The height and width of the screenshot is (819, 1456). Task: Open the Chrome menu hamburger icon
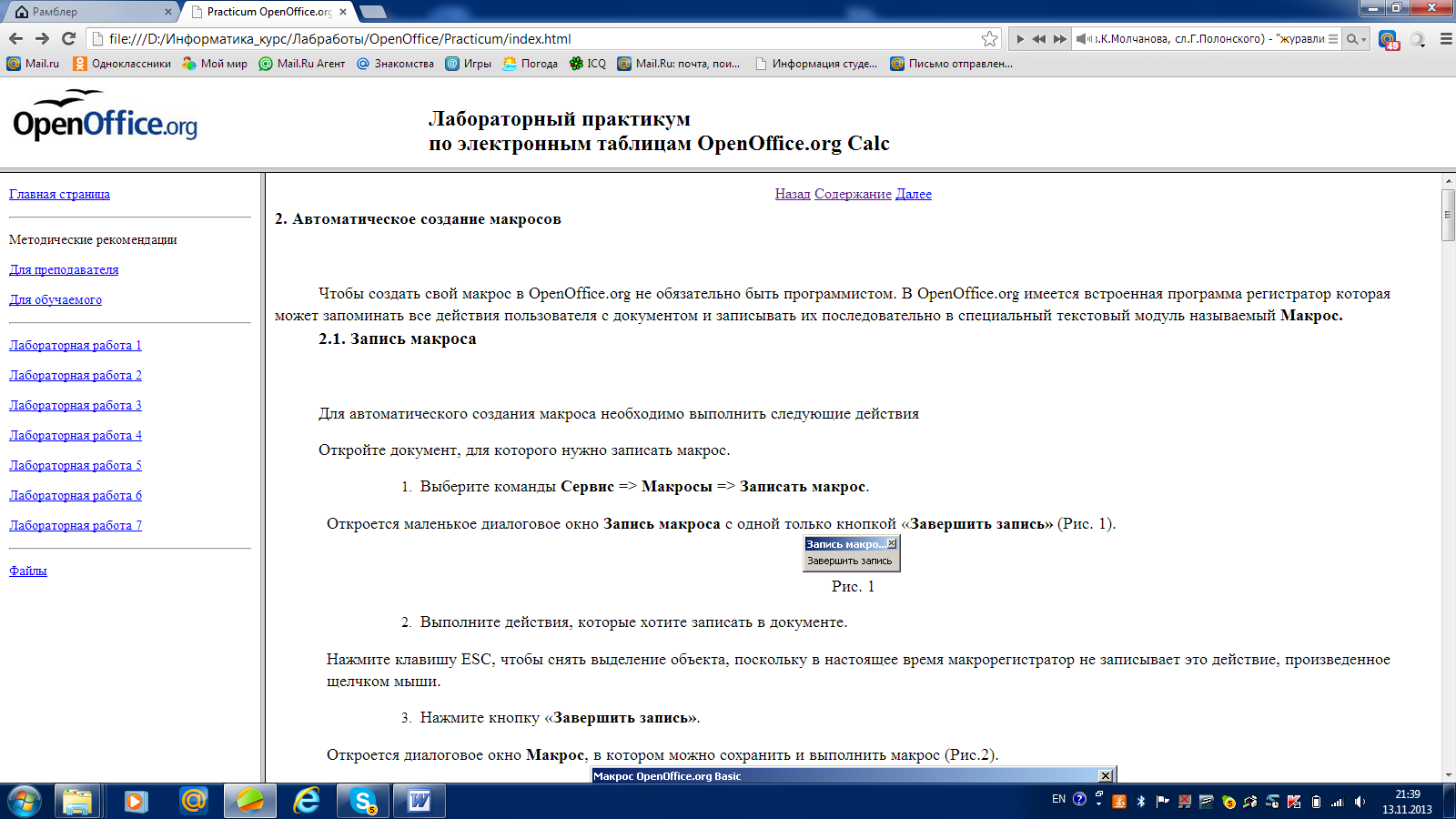[x=1445, y=39]
